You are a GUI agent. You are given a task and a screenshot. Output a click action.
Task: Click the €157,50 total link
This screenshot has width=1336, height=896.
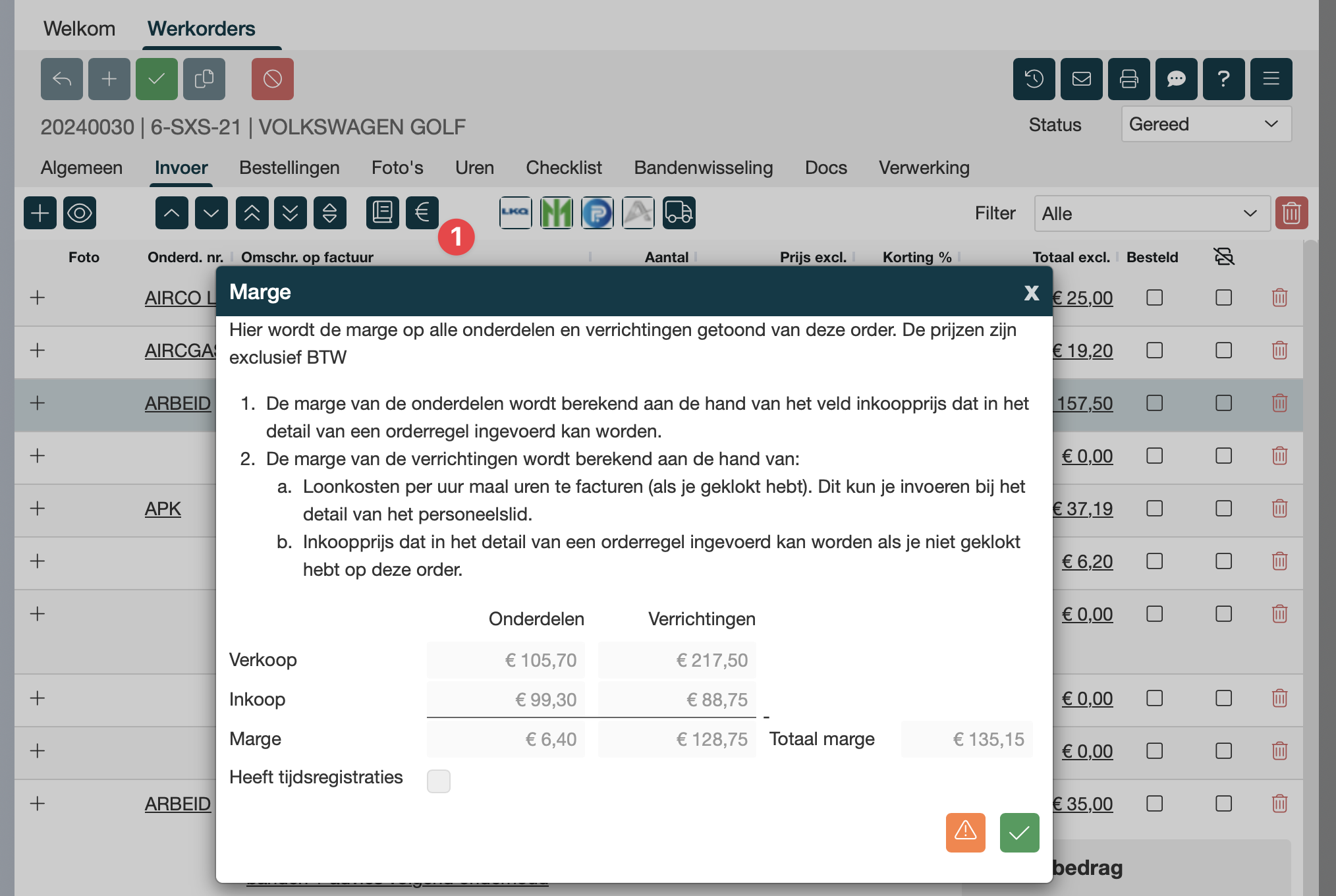[x=1084, y=403]
